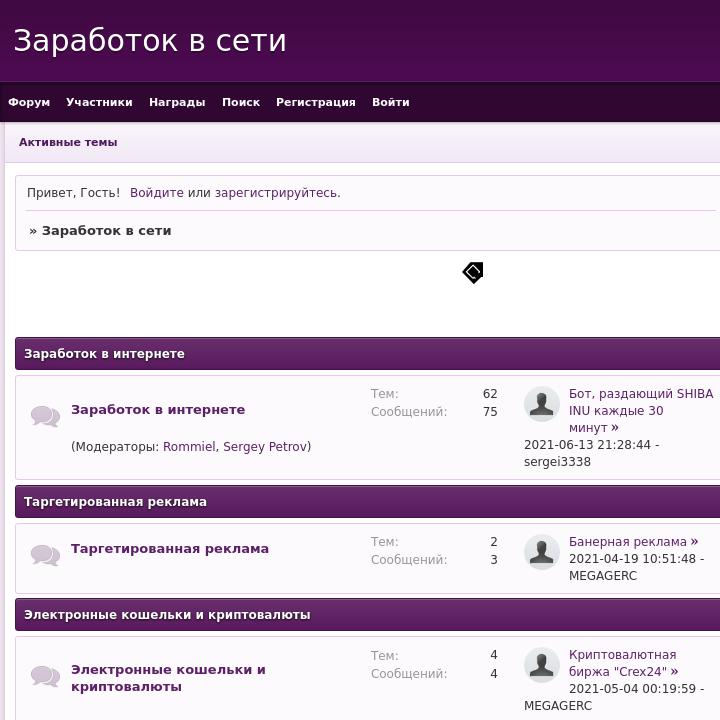Image resolution: width=720 pixels, height=720 pixels.
Task: Open the Награды menu item
Action: 177,102
